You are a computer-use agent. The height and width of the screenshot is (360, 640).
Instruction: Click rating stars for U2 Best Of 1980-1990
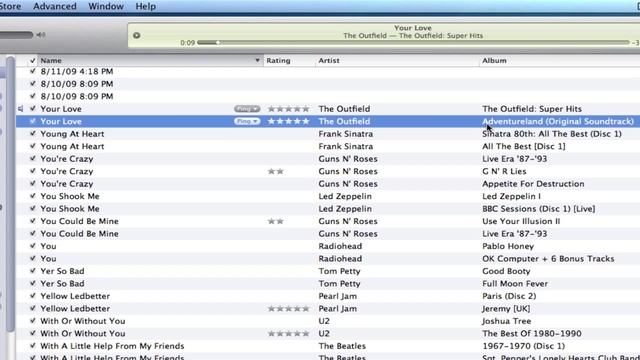[289, 333]
